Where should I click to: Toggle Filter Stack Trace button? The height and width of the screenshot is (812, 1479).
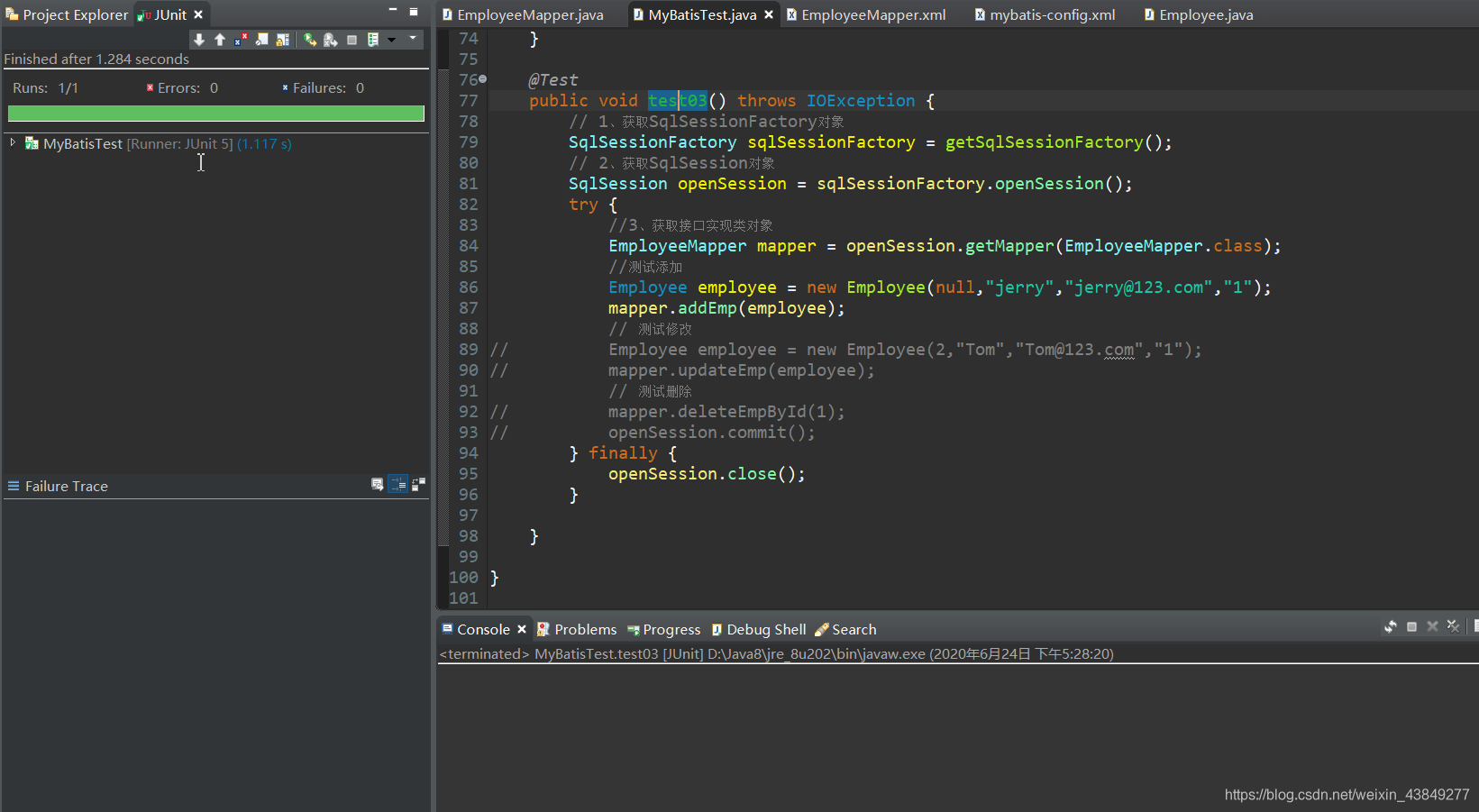(x=397, y=485)
